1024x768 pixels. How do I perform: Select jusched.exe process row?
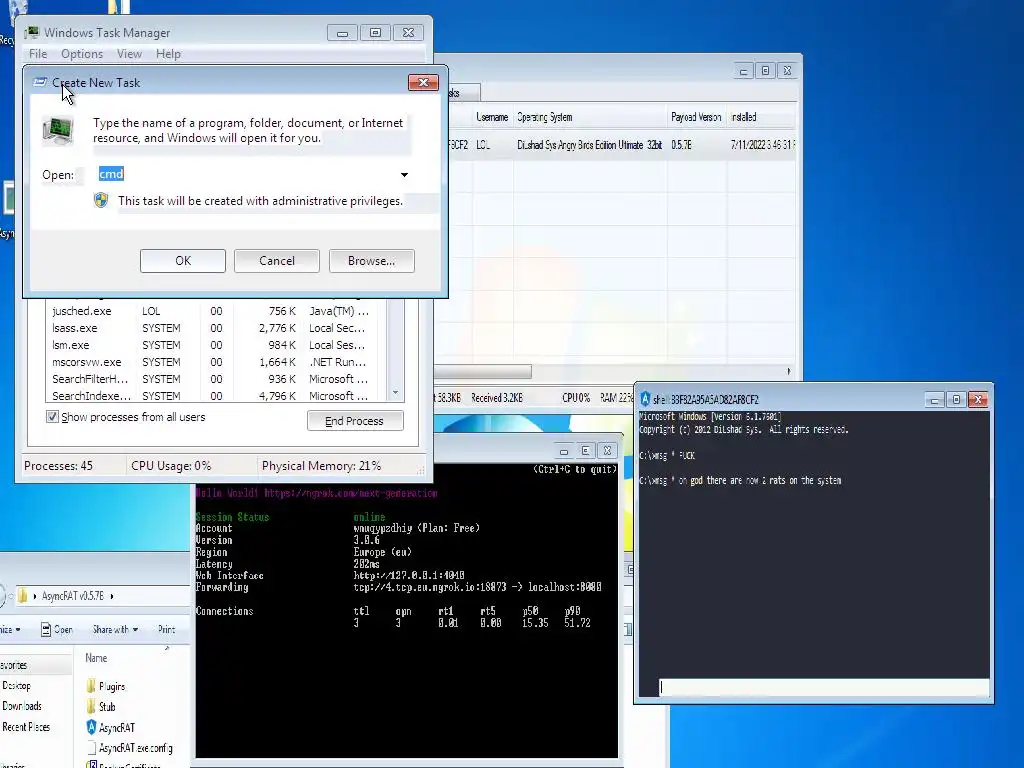tap(216, 311)
